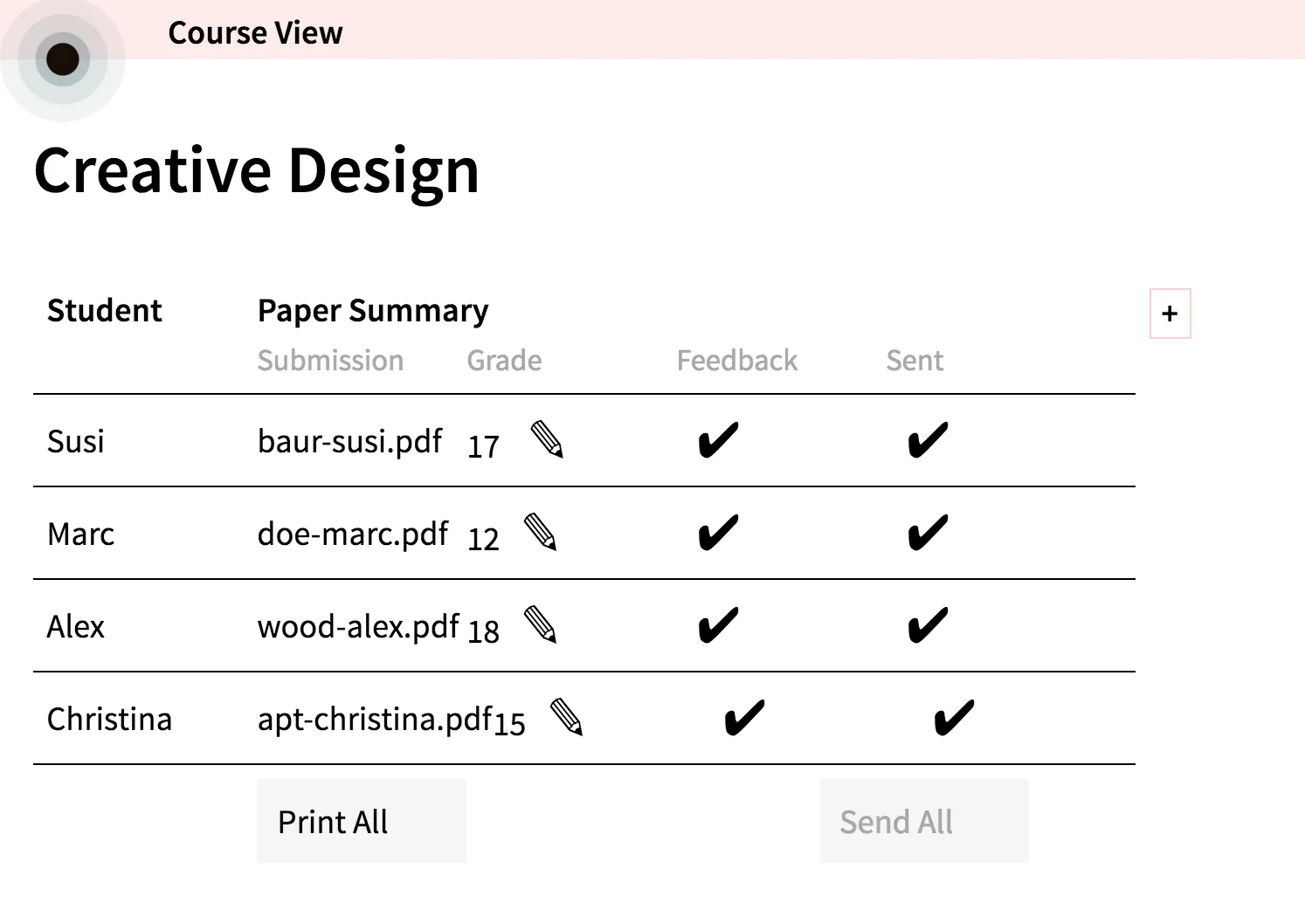Click the Sent sub-header
This screenshot has width=1305, height=924.
click(915, 361)
